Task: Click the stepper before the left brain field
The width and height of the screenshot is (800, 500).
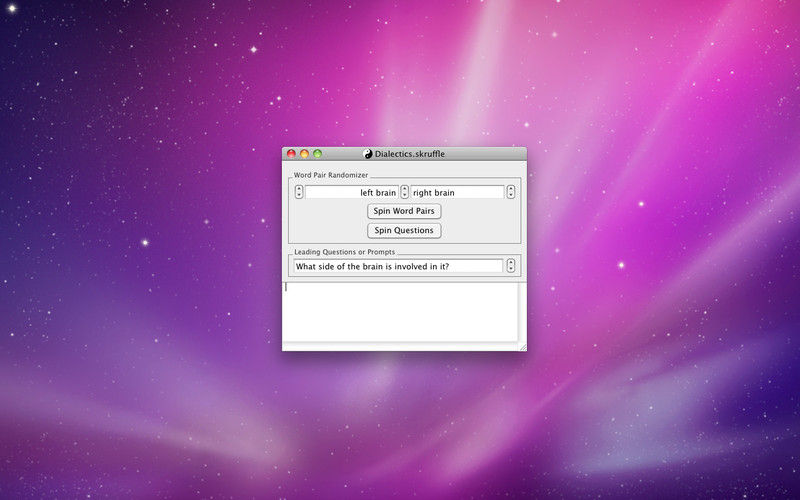Action: click(299, 192)
